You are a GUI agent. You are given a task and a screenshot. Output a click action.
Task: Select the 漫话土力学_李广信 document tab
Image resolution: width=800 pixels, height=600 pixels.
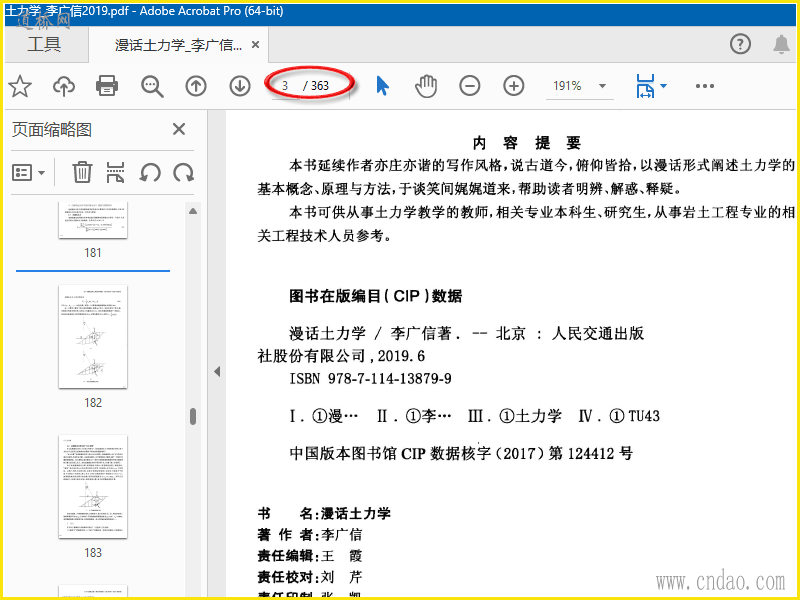coord(179,45)
